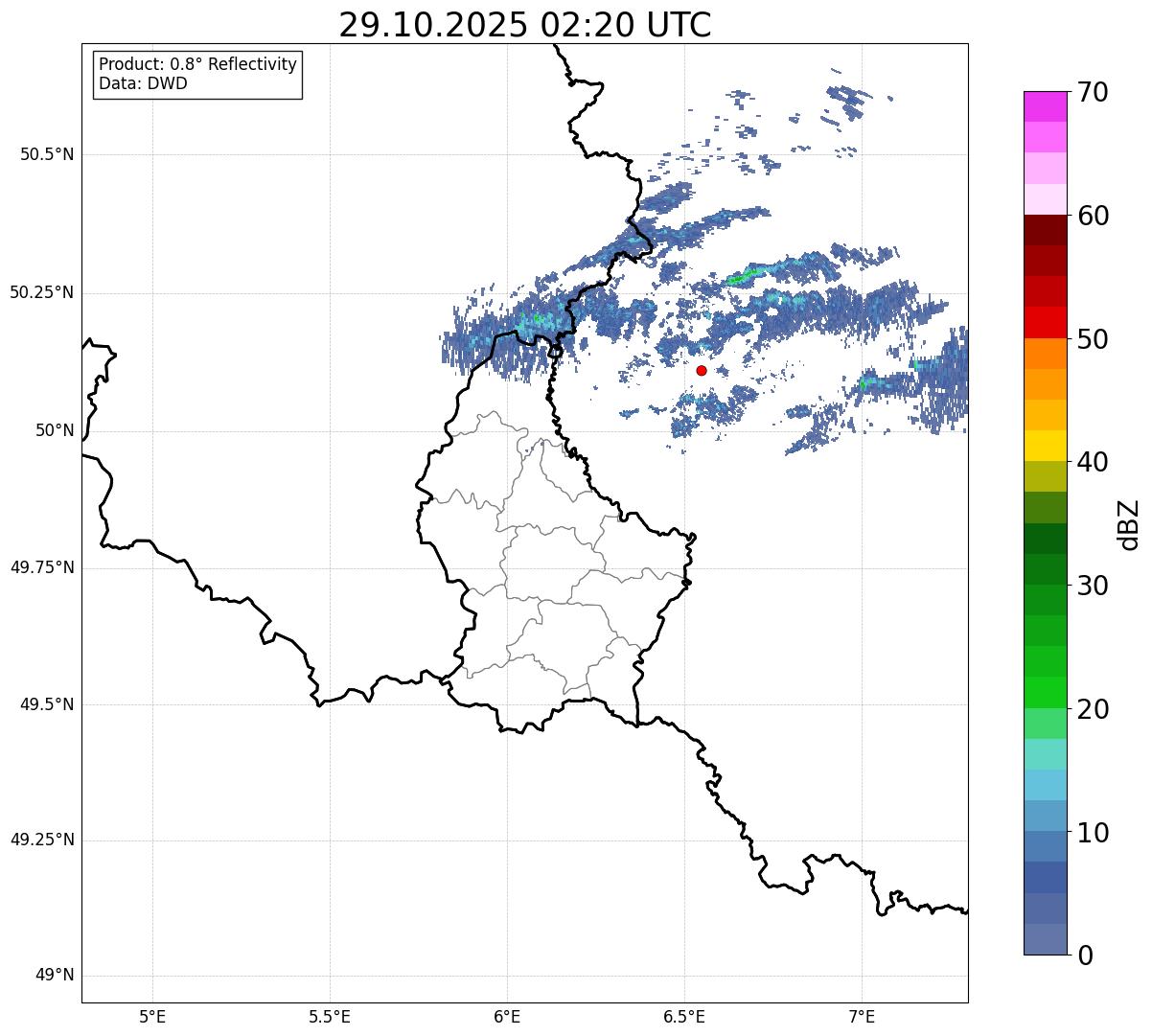Click the longitude label "5.5°E"
This screenshot has width=1152, height=1036.
tap(330, 1016)
